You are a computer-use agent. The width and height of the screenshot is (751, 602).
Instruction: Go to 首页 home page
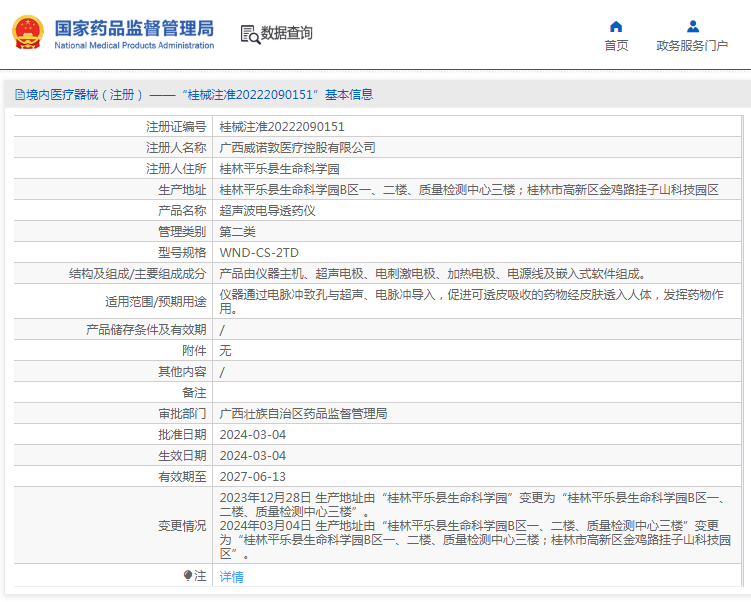tap(616, 45)
